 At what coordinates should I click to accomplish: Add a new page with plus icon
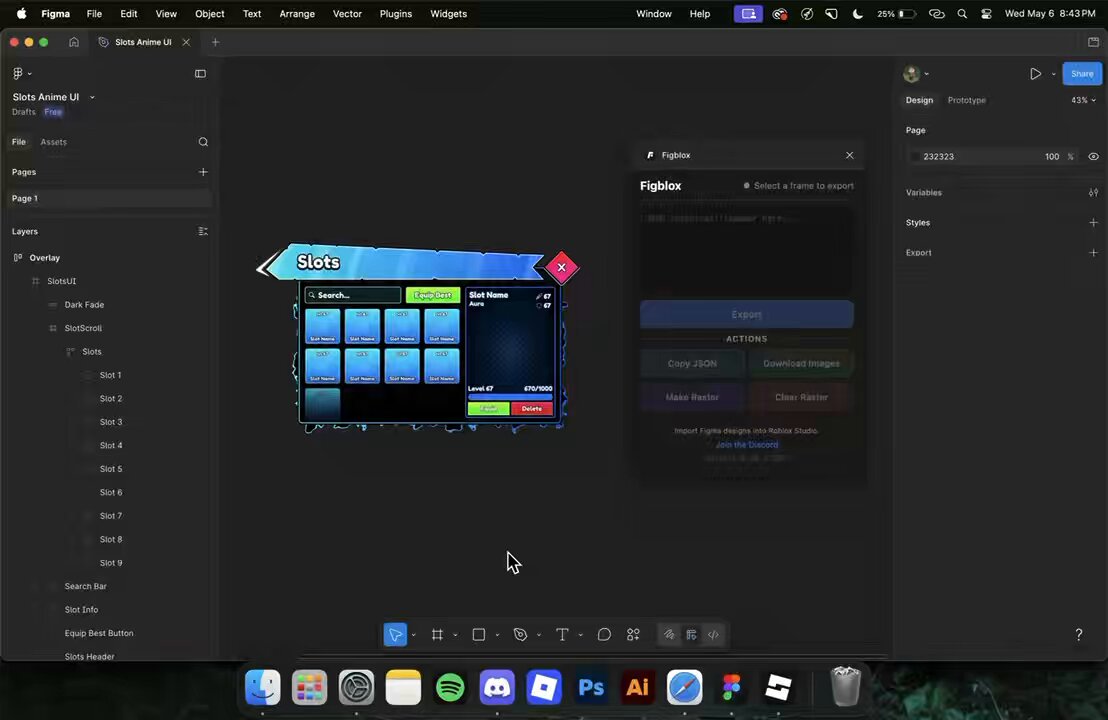click(x=203, y=172)
